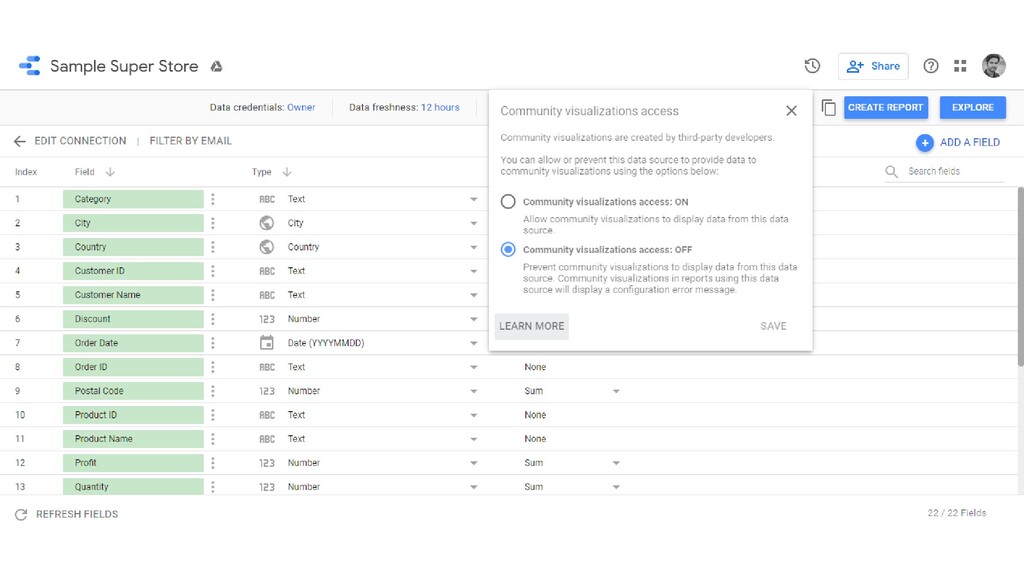Expand the type dropdown for Order Date

pyautogui.click(x=474, y=343)
